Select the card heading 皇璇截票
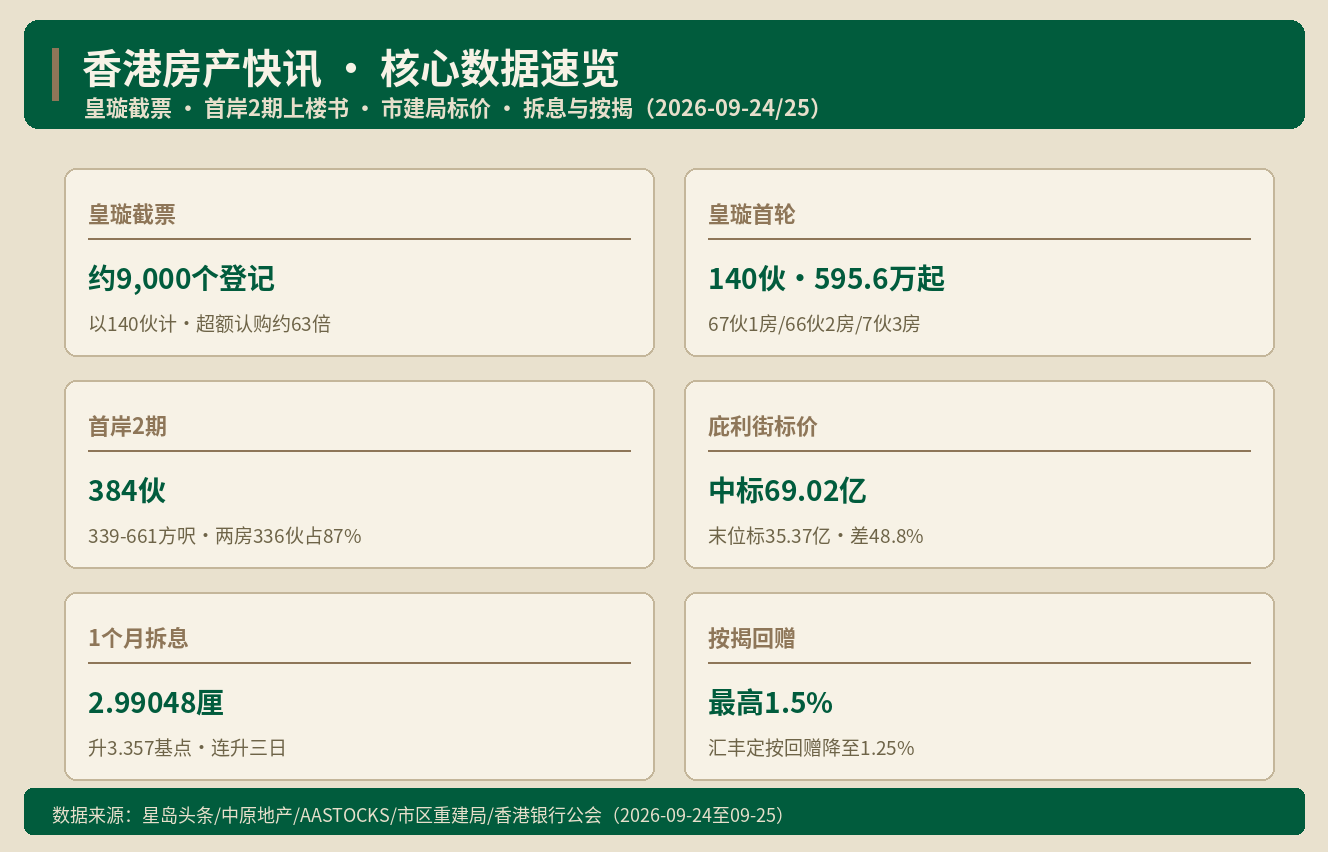The height and width of the screenshot is (852, 1328). point(132,214)
